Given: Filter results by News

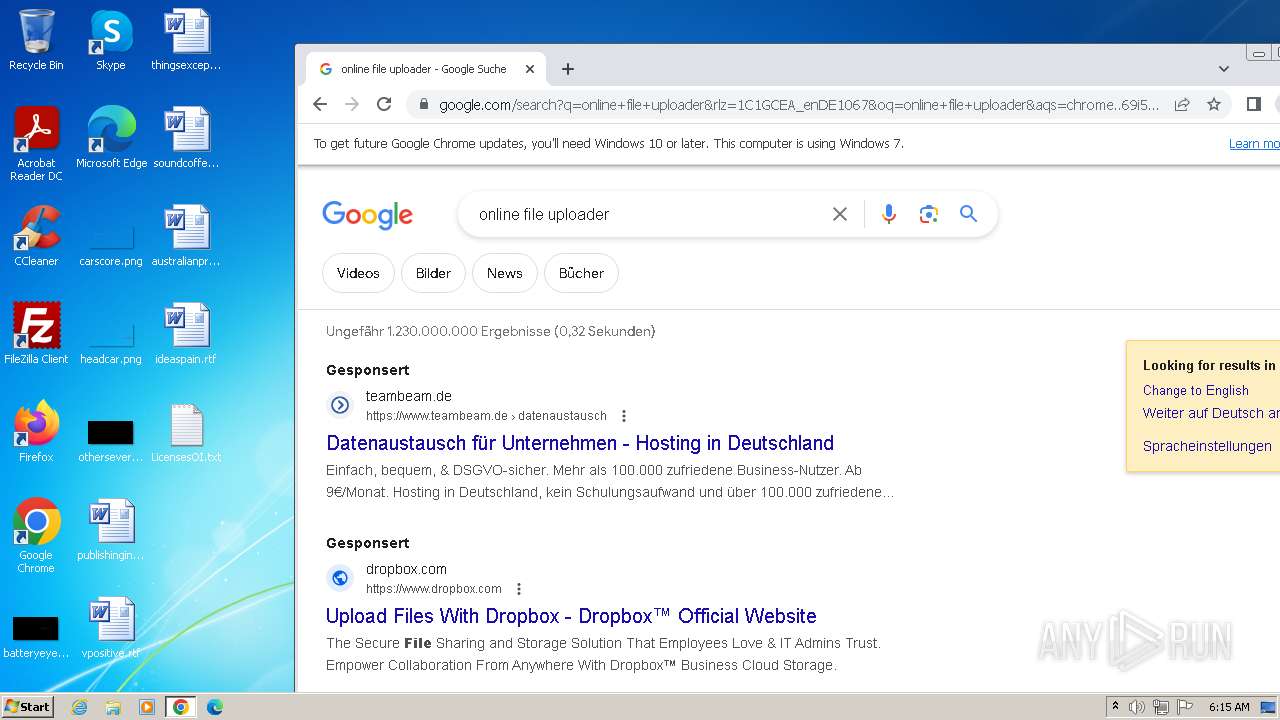Looking at the screenshot, I should coord(505,273).
